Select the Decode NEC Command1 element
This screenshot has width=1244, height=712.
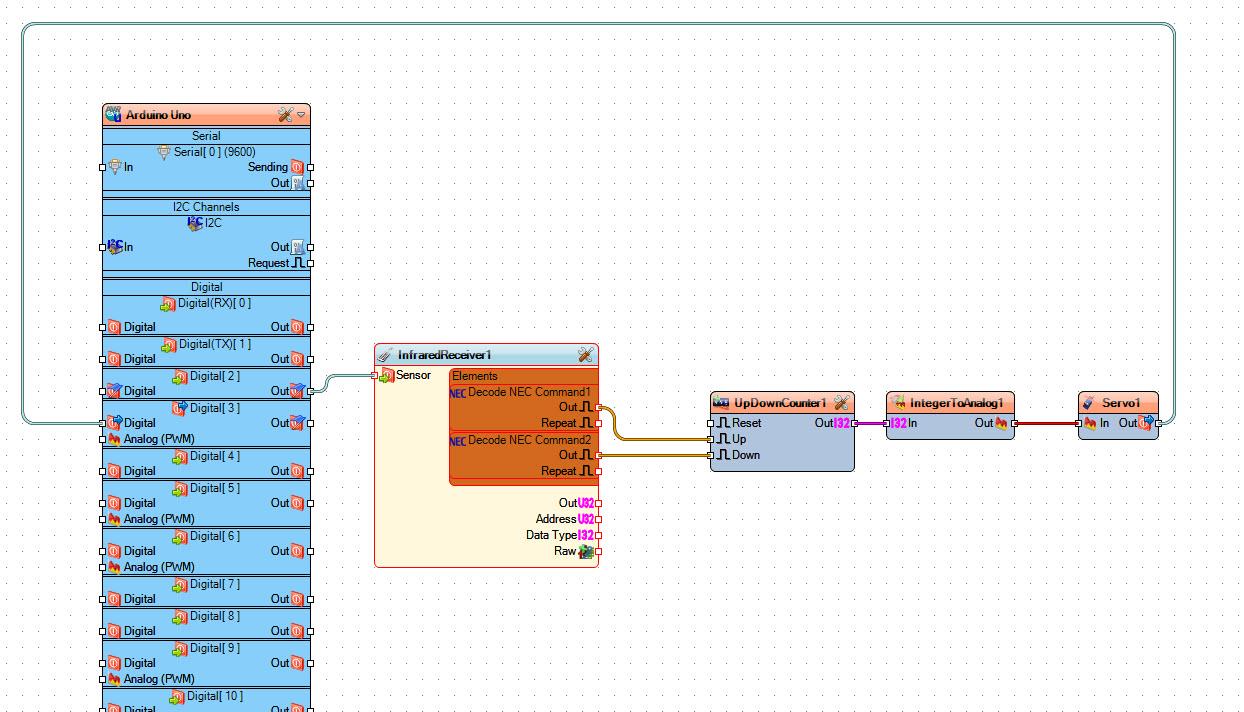(529, 392)
